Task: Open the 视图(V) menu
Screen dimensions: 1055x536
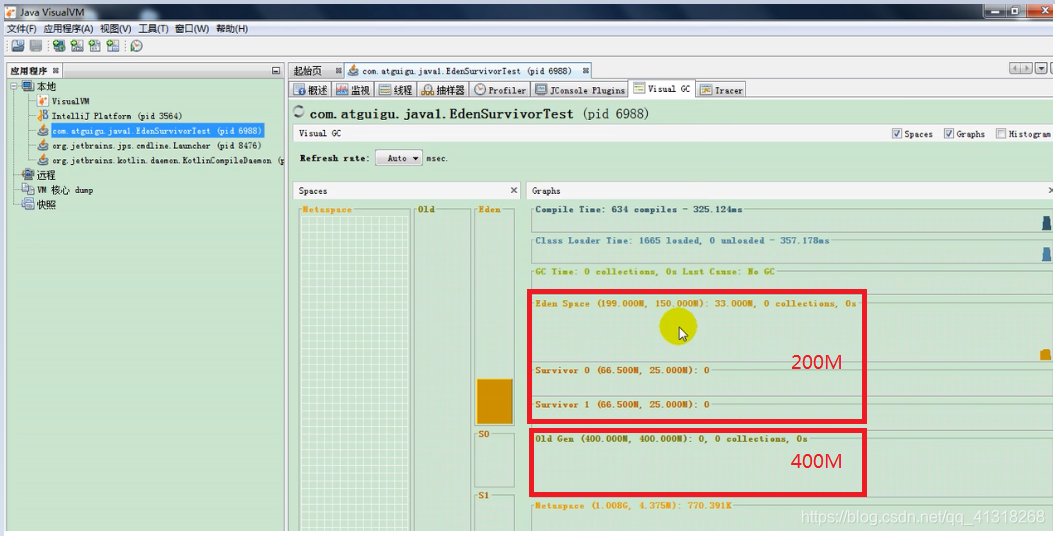Action: (116, 29)
